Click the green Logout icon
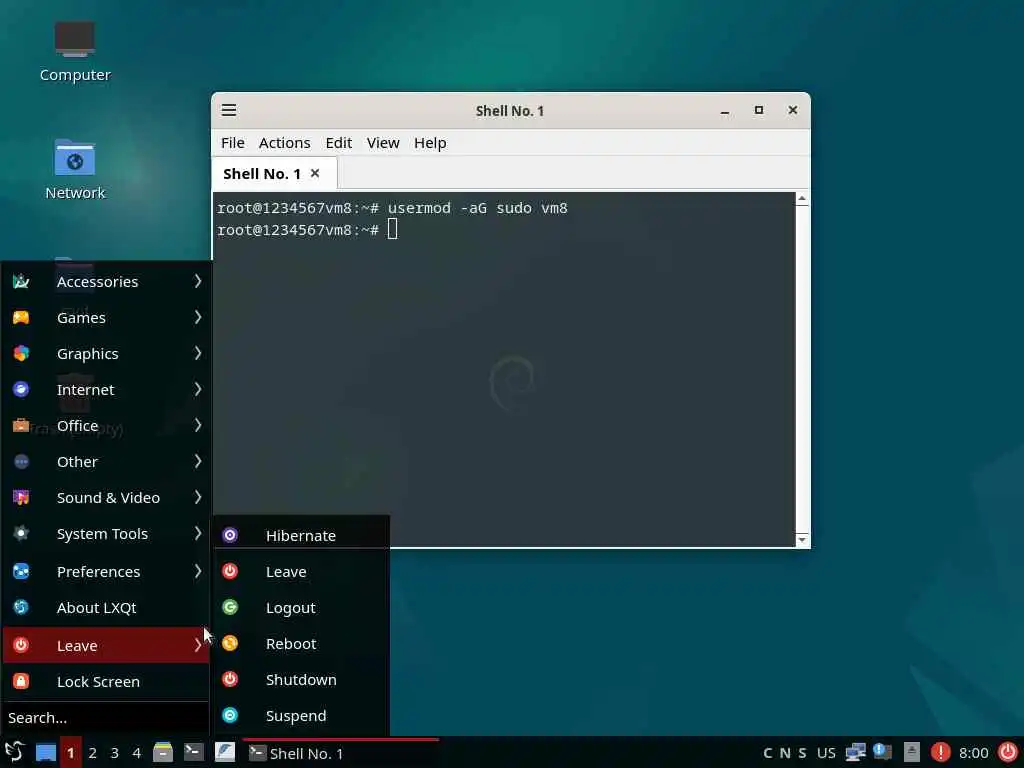 point(230,607)
